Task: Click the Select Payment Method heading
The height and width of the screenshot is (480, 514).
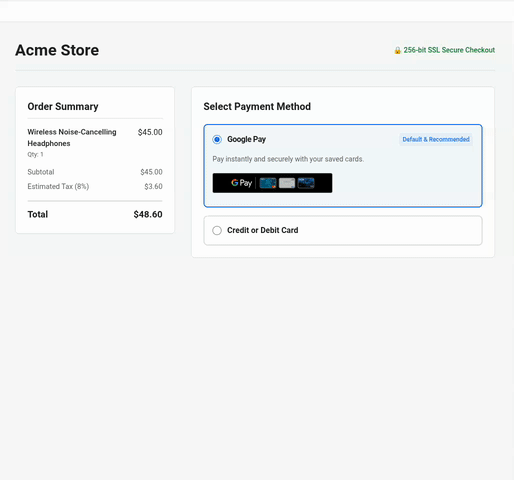Action: point(257,106)
